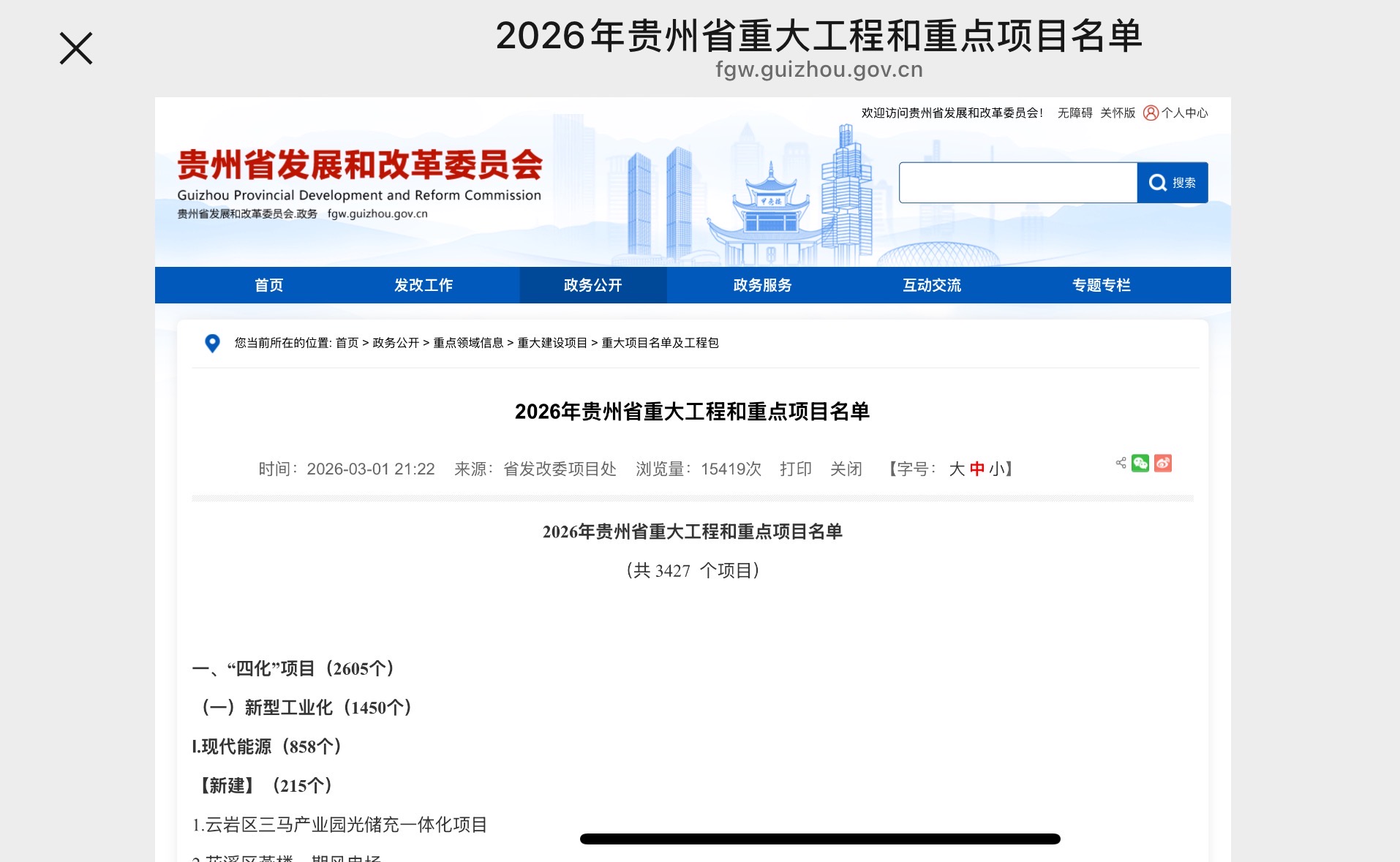The image size is (1400, 862).
Task: Select the 政务公开 navigation tab
Action: [592, 285]
